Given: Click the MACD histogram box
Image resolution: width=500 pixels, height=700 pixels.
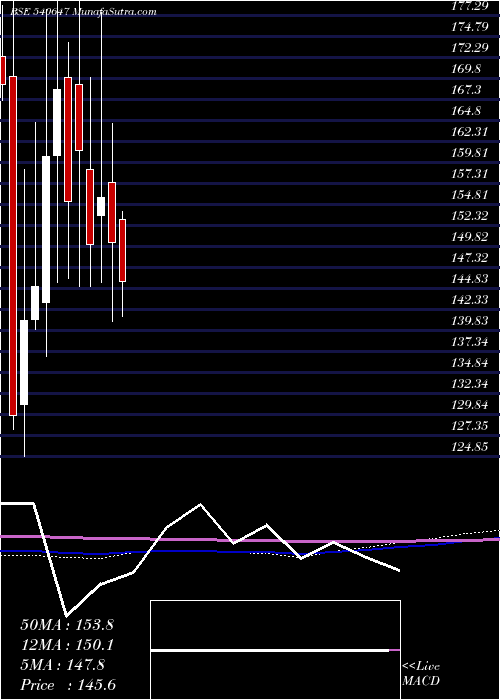Looking at the screenshot, I should [275, 650].
